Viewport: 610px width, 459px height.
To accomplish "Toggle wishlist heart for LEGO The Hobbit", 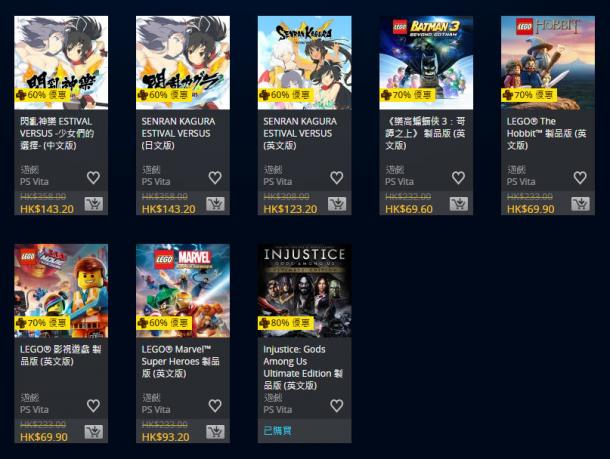I will click(580, 177).
